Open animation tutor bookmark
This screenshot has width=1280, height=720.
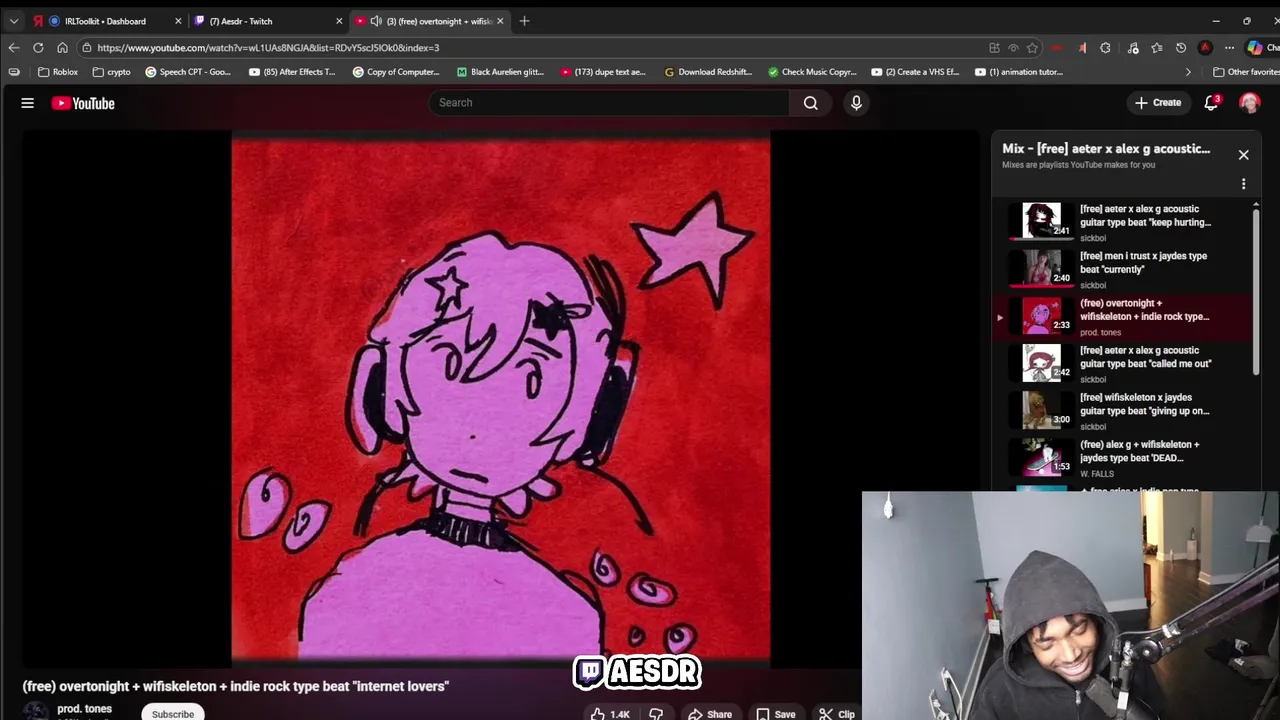pyautogui.click(x=1019, y=72)
